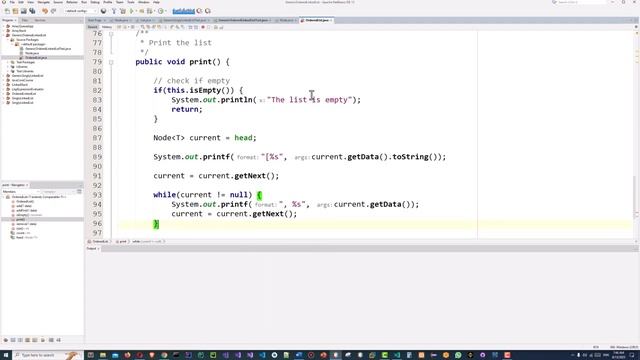The height and width of the screenshot is (360, 640).
Task: Click the New Project toolbar icon
Action: (x=15, y=11)
